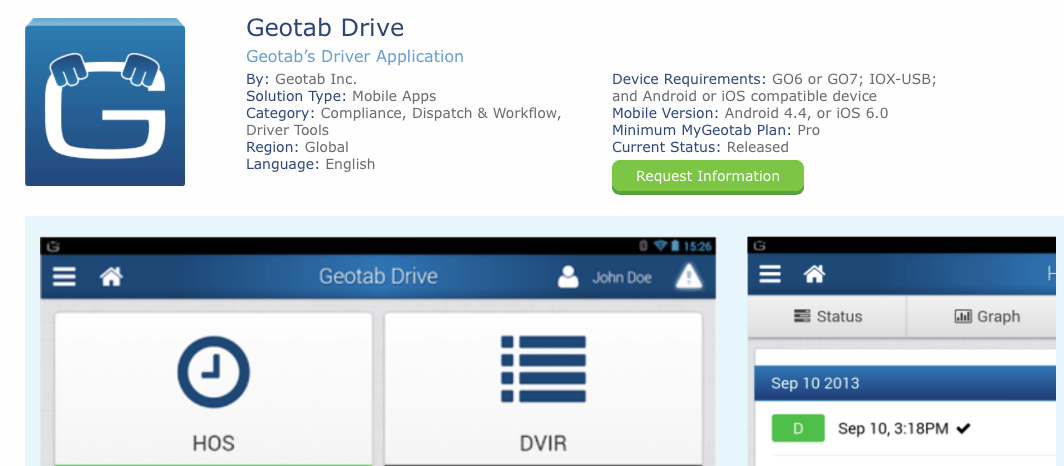Viewport: 1064px width, 466px height.
Task: Click the home icon in left screenshot
Action: (x=110, y=277)
